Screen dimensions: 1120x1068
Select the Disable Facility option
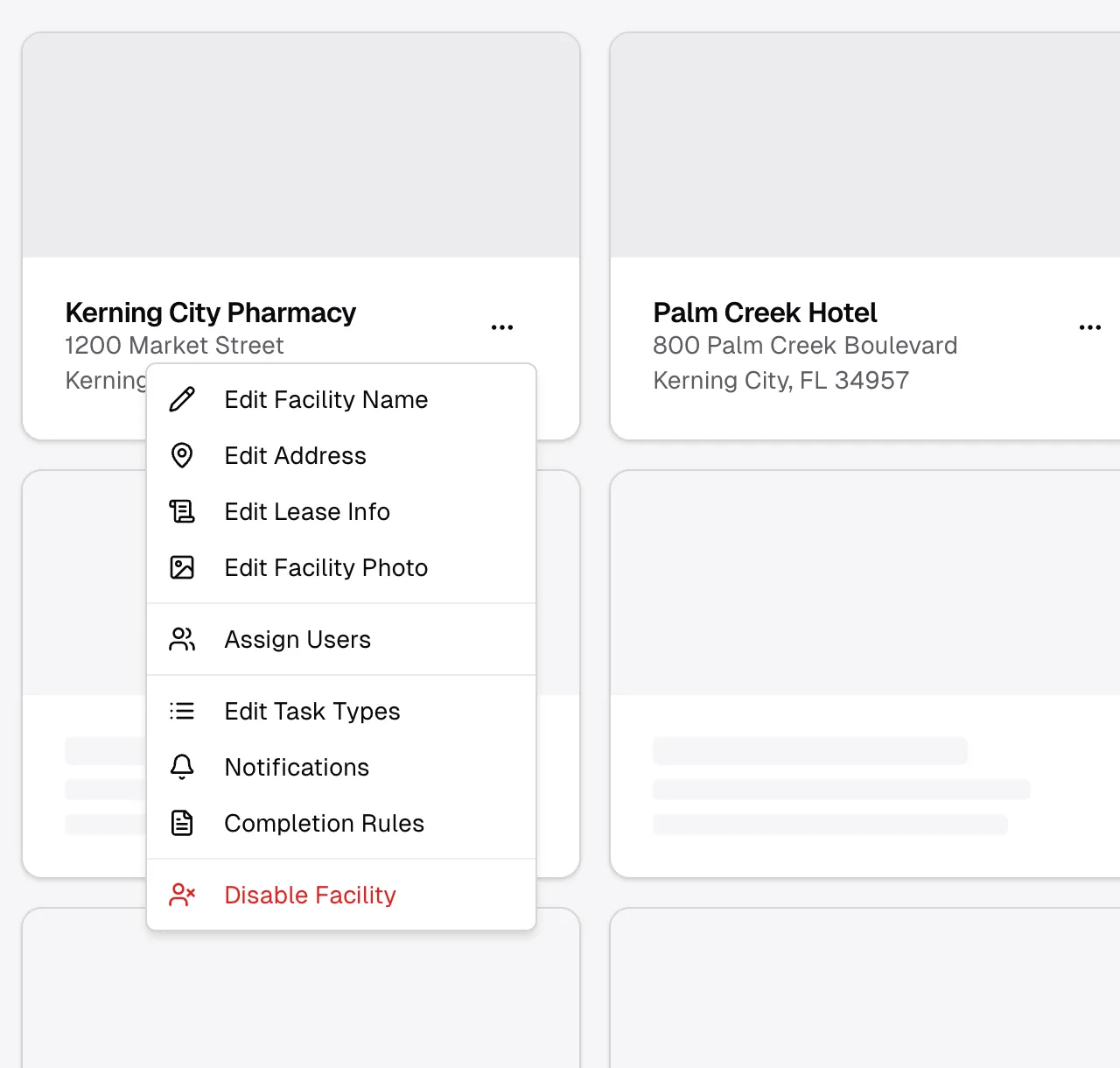tap(341, 895)
